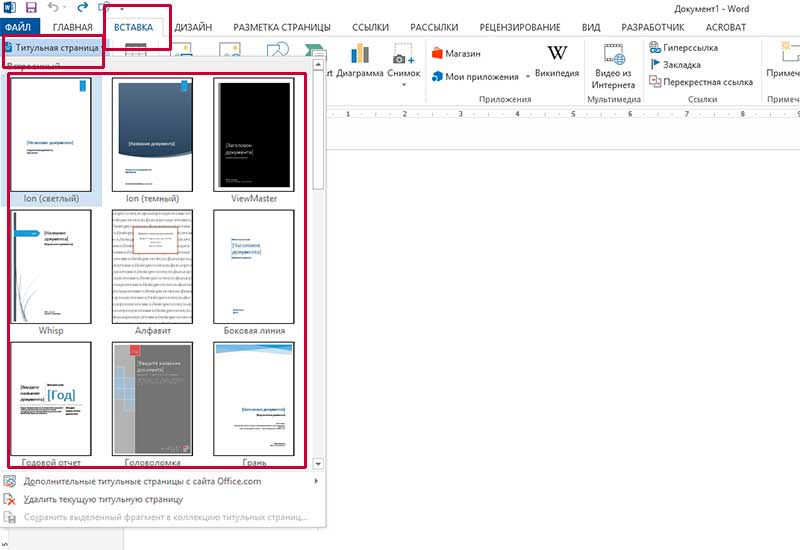Screen dimensions: 800x550
Task: Expand the Снимок dropdown arrow
Action: (x=404, y=84)
